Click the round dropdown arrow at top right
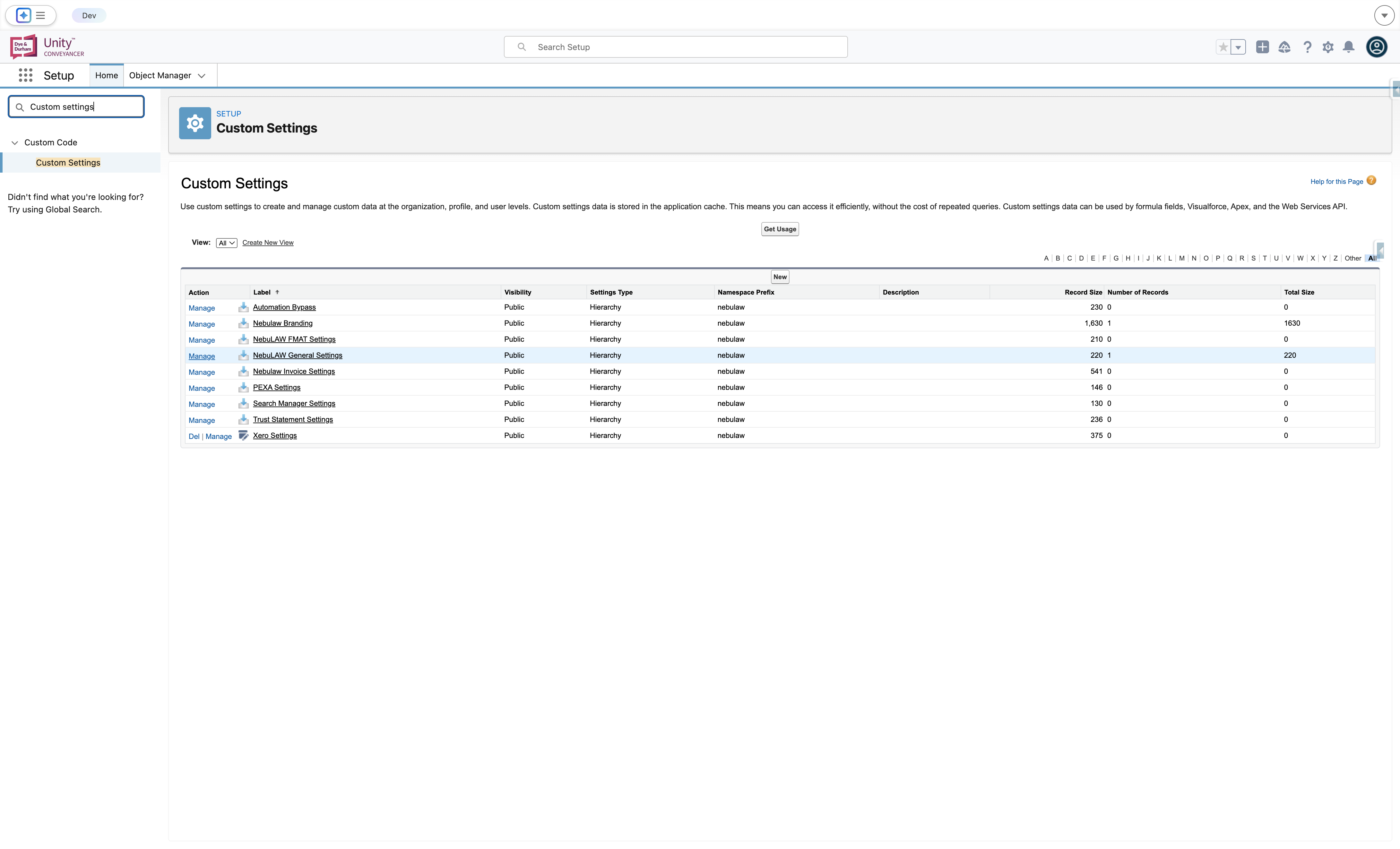The height and width of the screenshot is (849, 1400). tap(1384, 15)
